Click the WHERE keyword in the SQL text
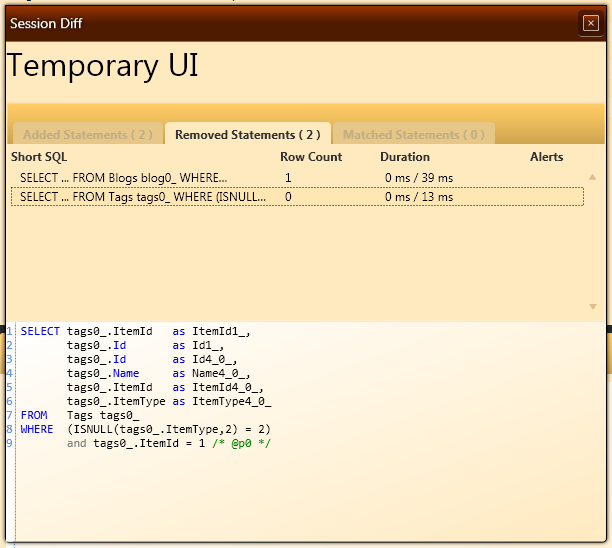612x548 pixels. pyautogui.click(x=37, y=429)
